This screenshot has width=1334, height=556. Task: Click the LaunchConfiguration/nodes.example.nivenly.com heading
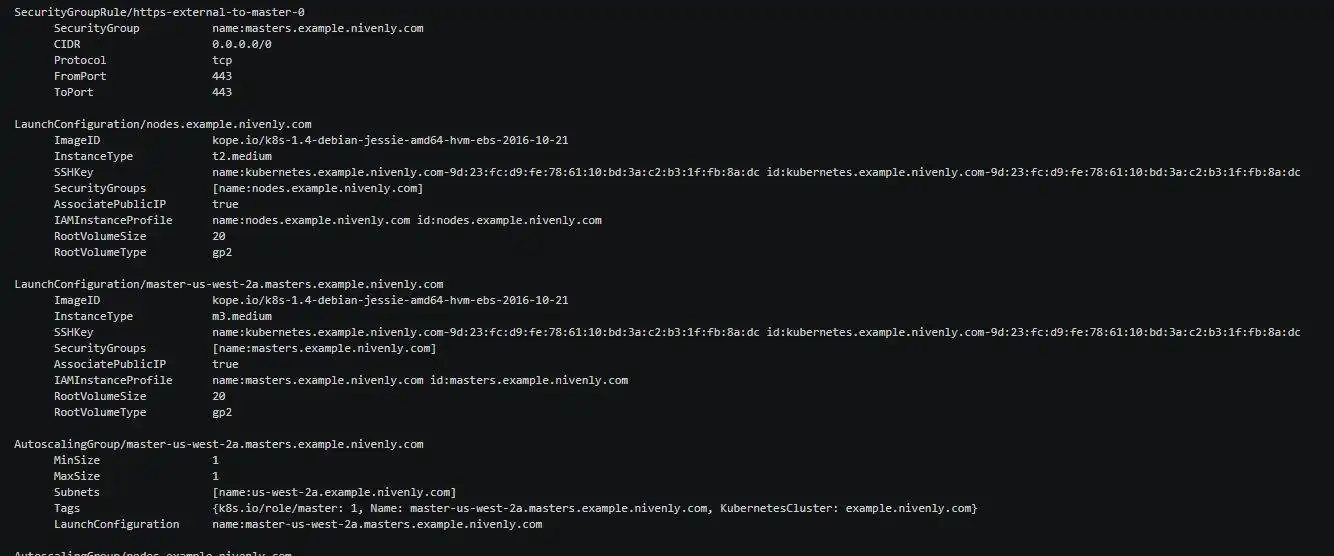(162, 124)
